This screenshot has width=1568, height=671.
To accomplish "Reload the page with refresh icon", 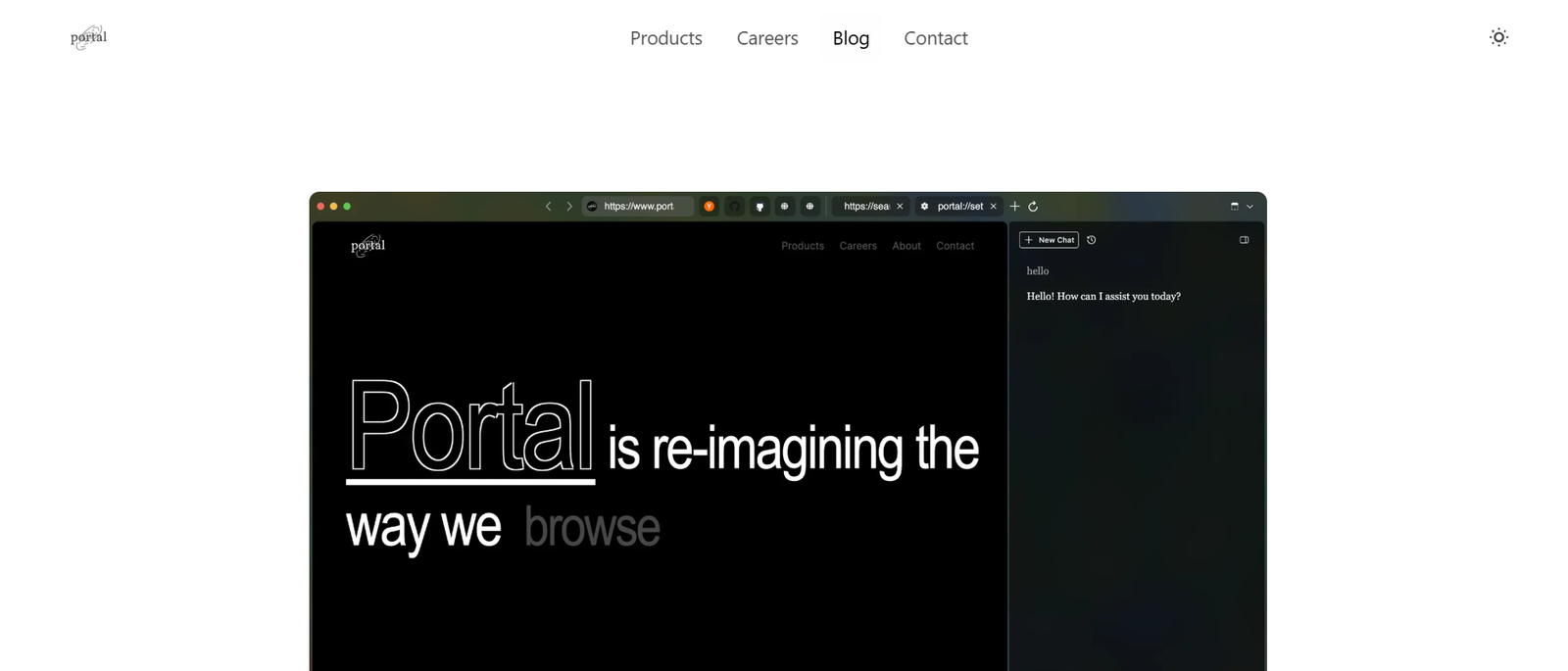I will pos(1033,206).
